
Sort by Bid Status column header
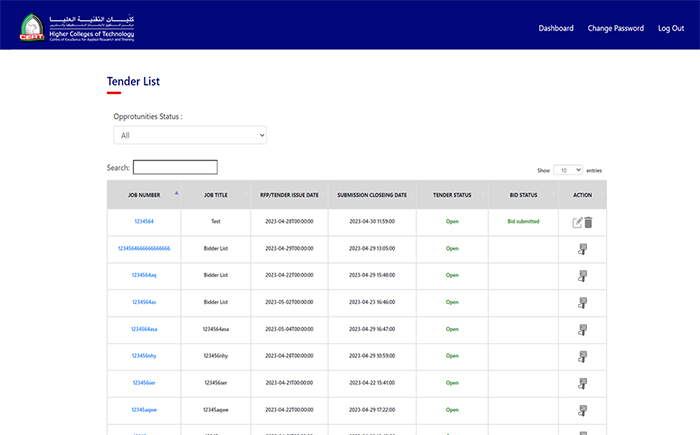tap(523, 195)
